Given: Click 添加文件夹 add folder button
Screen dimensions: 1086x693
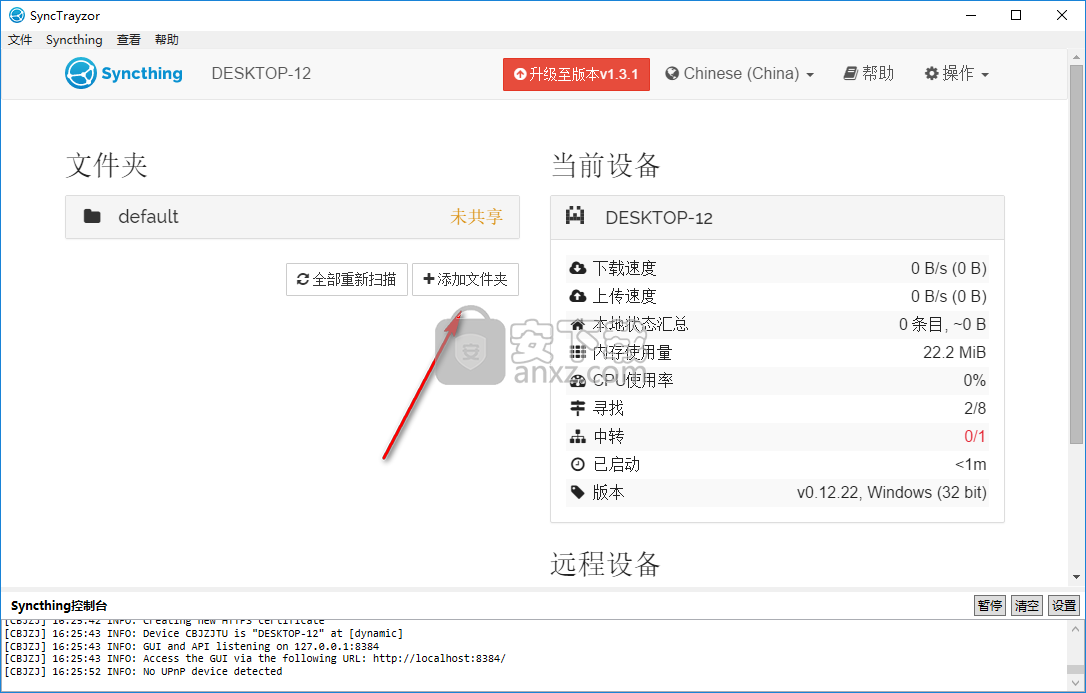Looking at the screenshot, I should tap(465, 279).
